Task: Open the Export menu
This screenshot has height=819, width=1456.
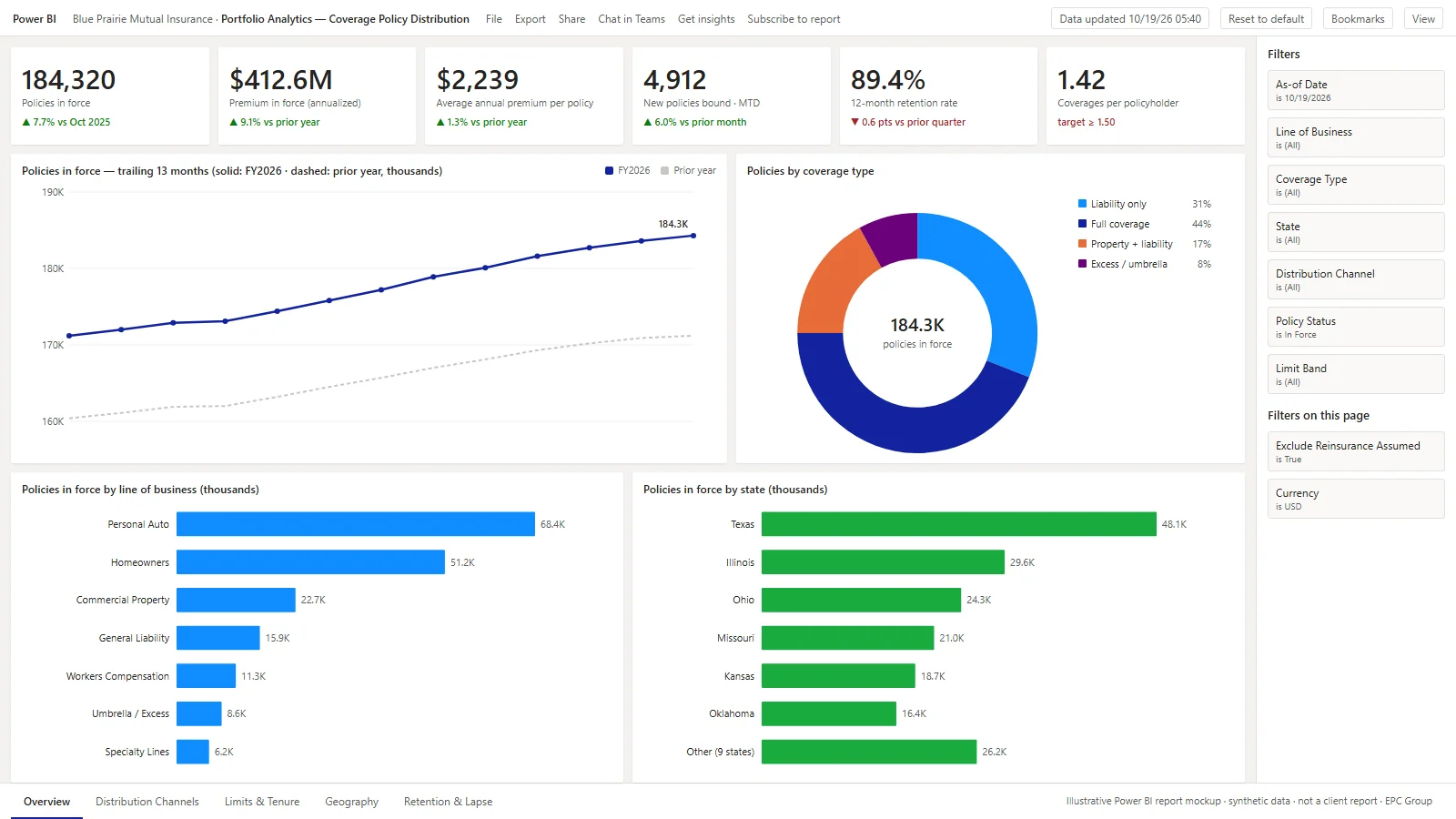Action: click(530, 19)
